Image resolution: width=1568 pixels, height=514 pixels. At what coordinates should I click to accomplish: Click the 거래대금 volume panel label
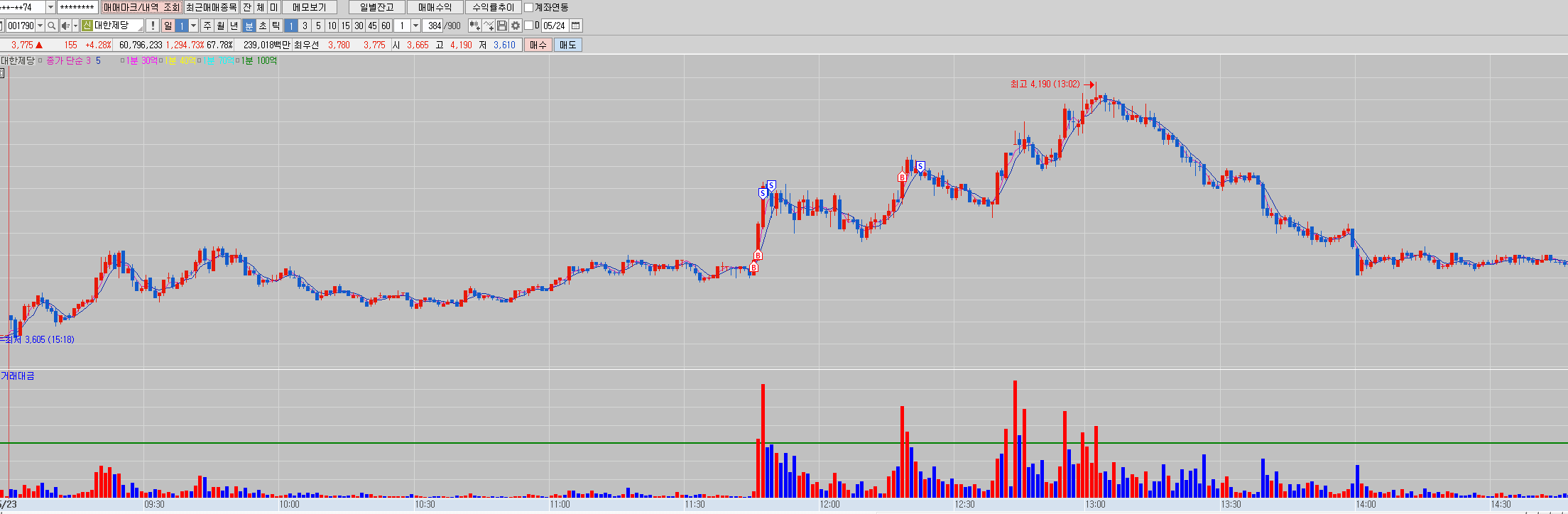coord(18,376)
